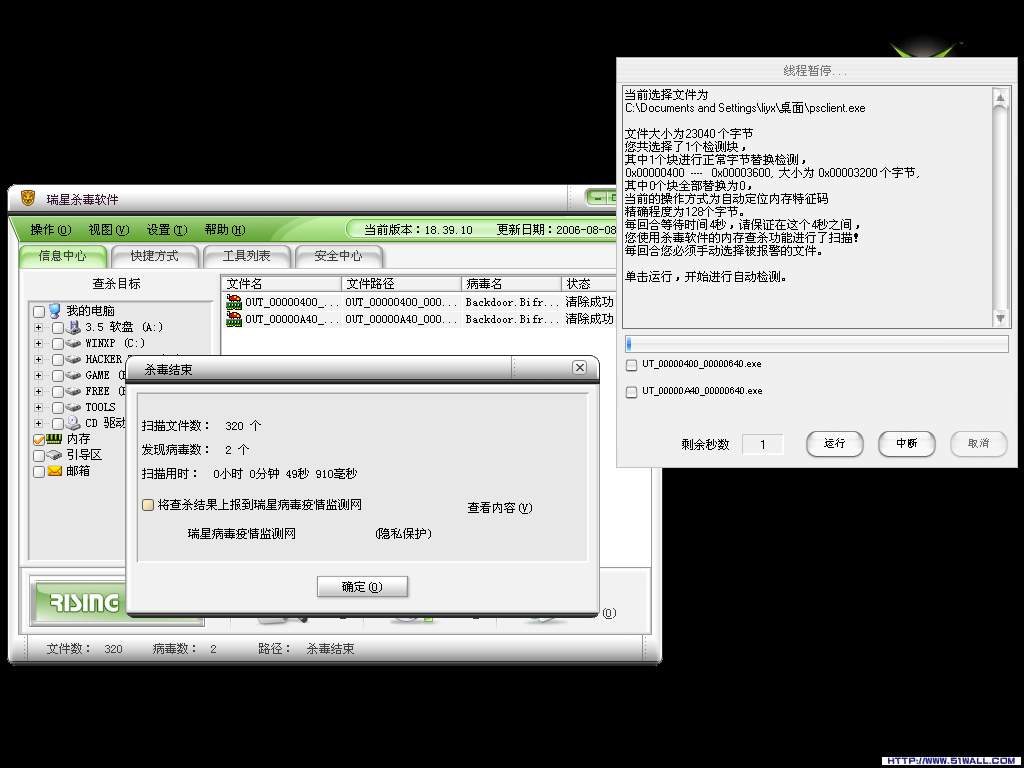Open the 瑞星病毒疫情监测网 link

242,534
